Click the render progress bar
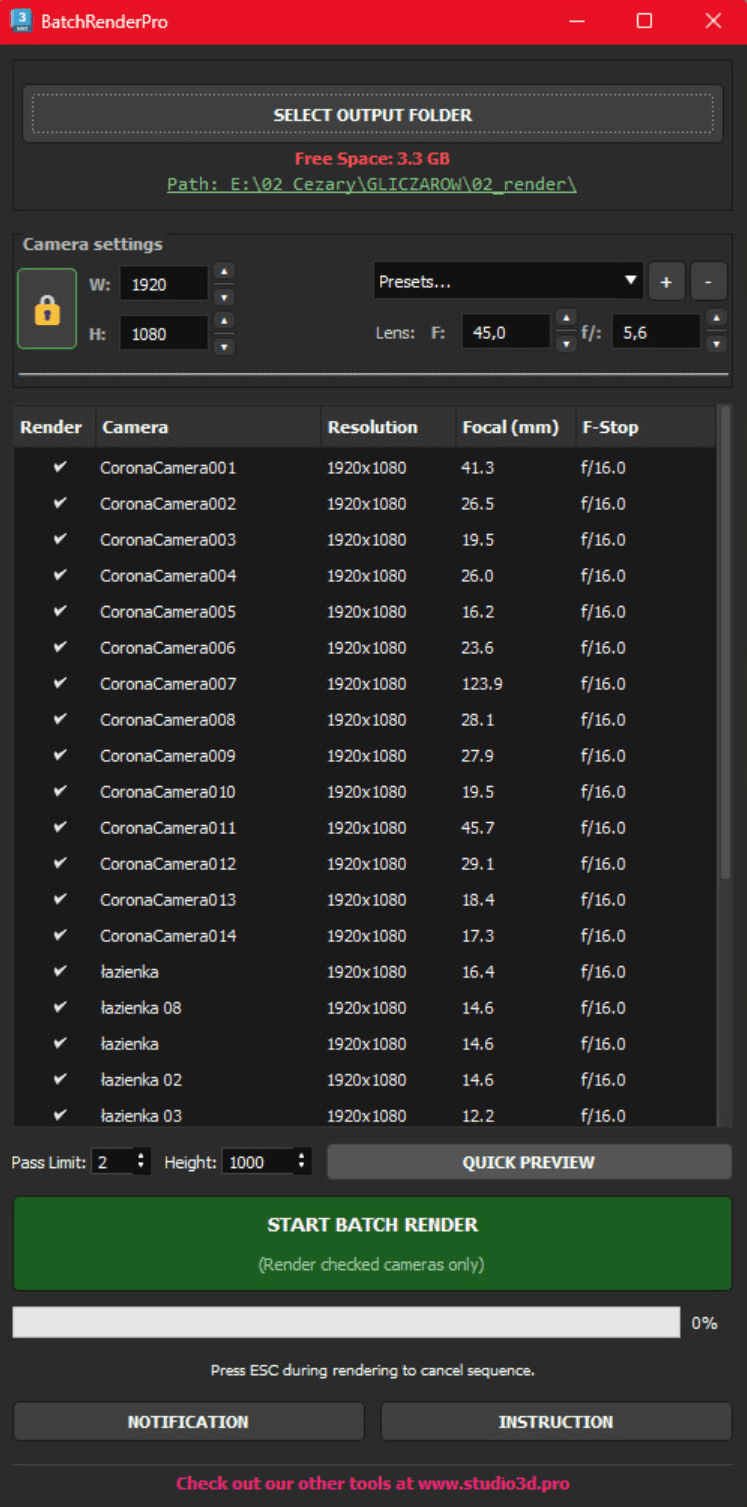 point(346,1322)
